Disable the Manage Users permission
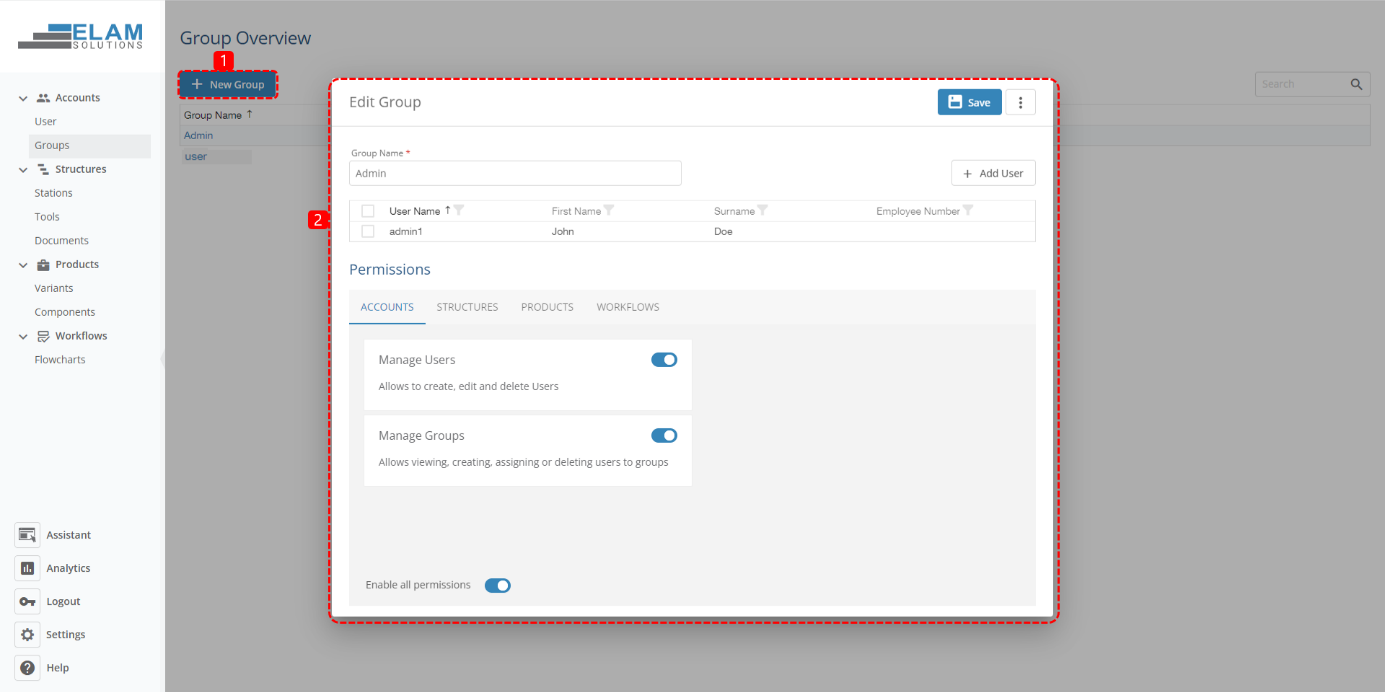 [664, 359]
